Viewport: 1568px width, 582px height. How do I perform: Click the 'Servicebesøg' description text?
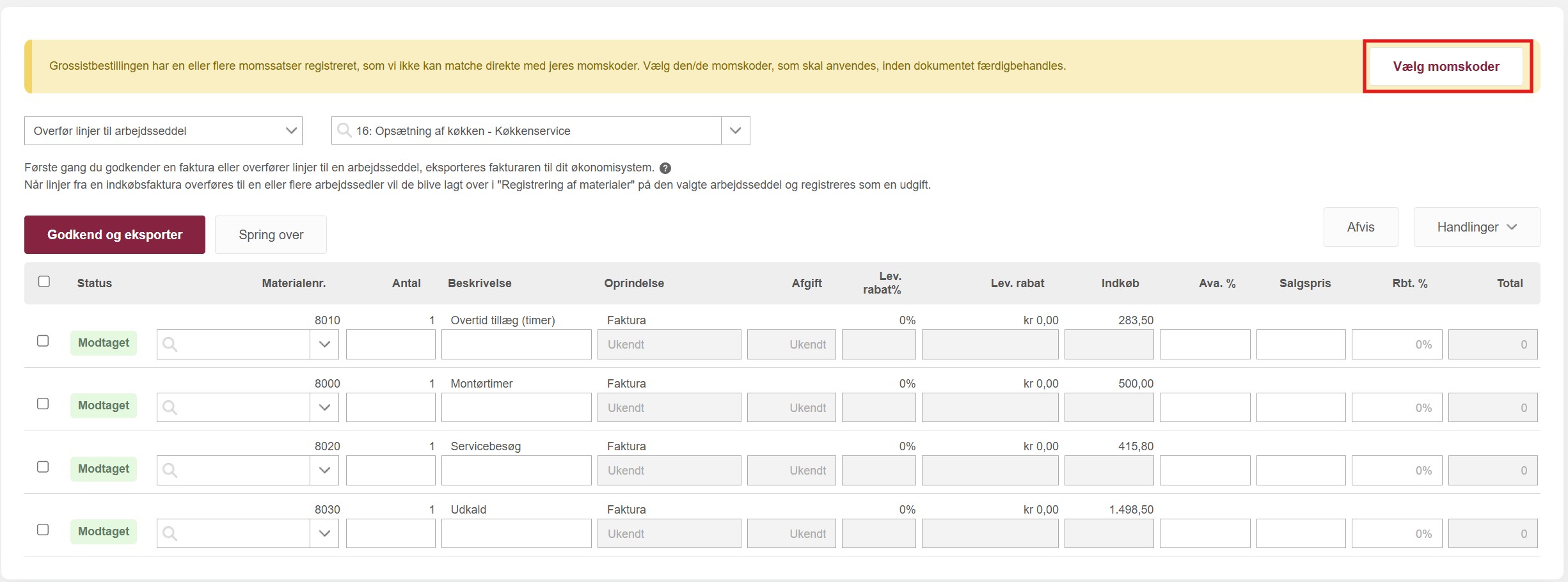tap(486, 446)
